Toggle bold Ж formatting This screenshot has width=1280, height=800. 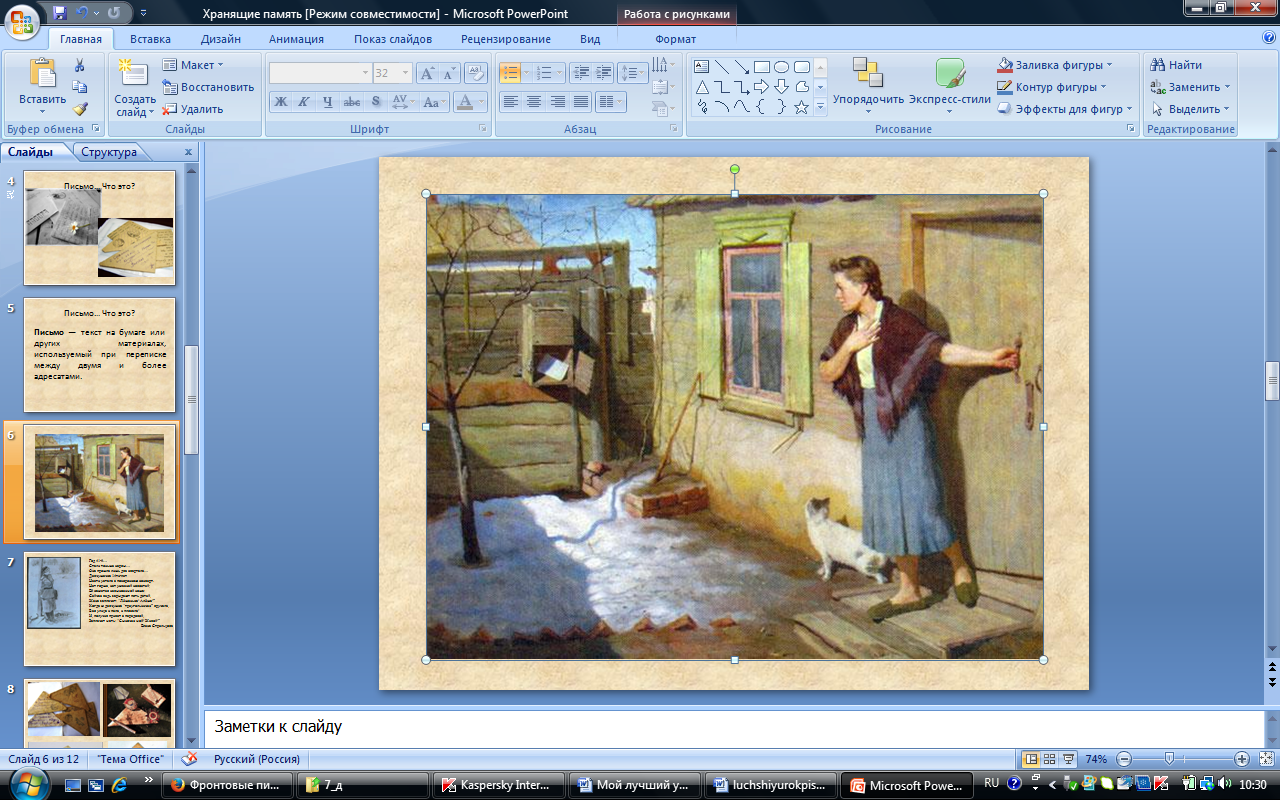(x=281, y=102)
